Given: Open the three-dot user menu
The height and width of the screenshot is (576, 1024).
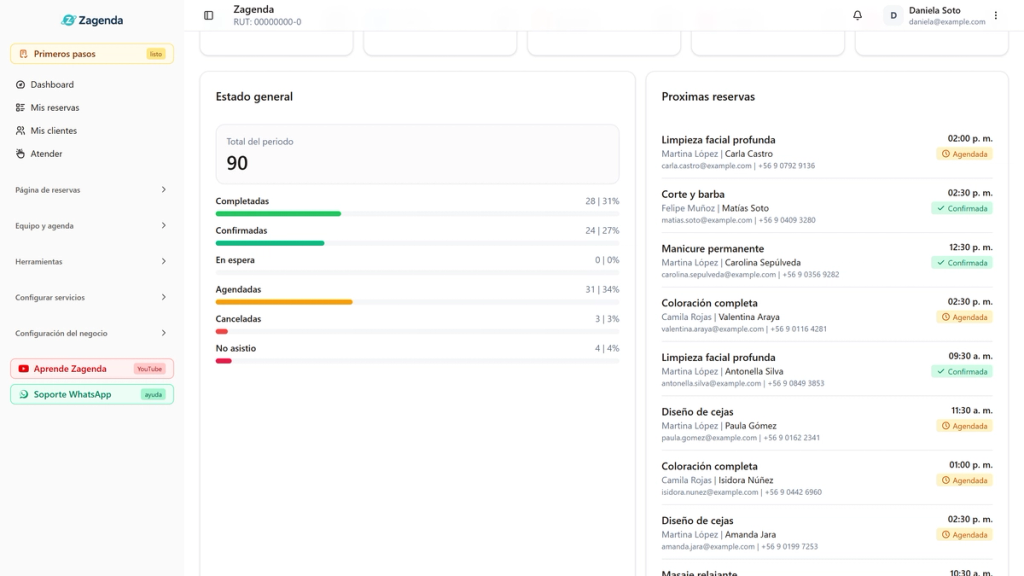Looking at the screenshot, I should pos(996,15).
